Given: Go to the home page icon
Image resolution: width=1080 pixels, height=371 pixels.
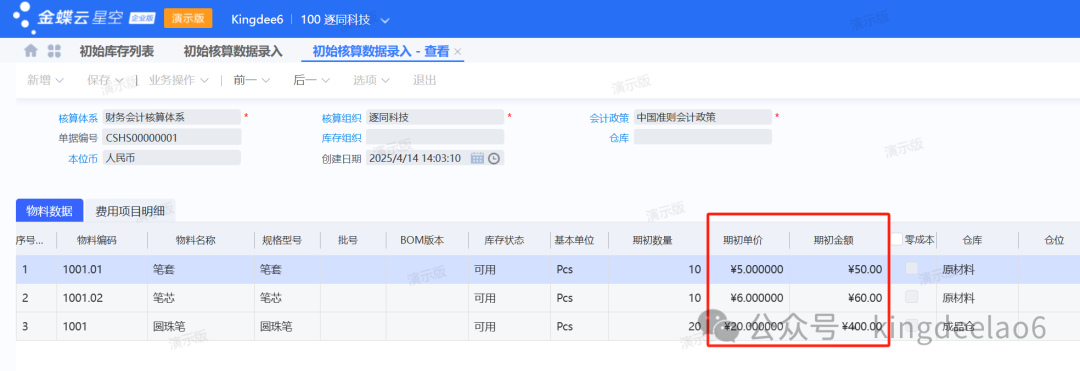Looking at the screenshot, I should tap(30, 51).
